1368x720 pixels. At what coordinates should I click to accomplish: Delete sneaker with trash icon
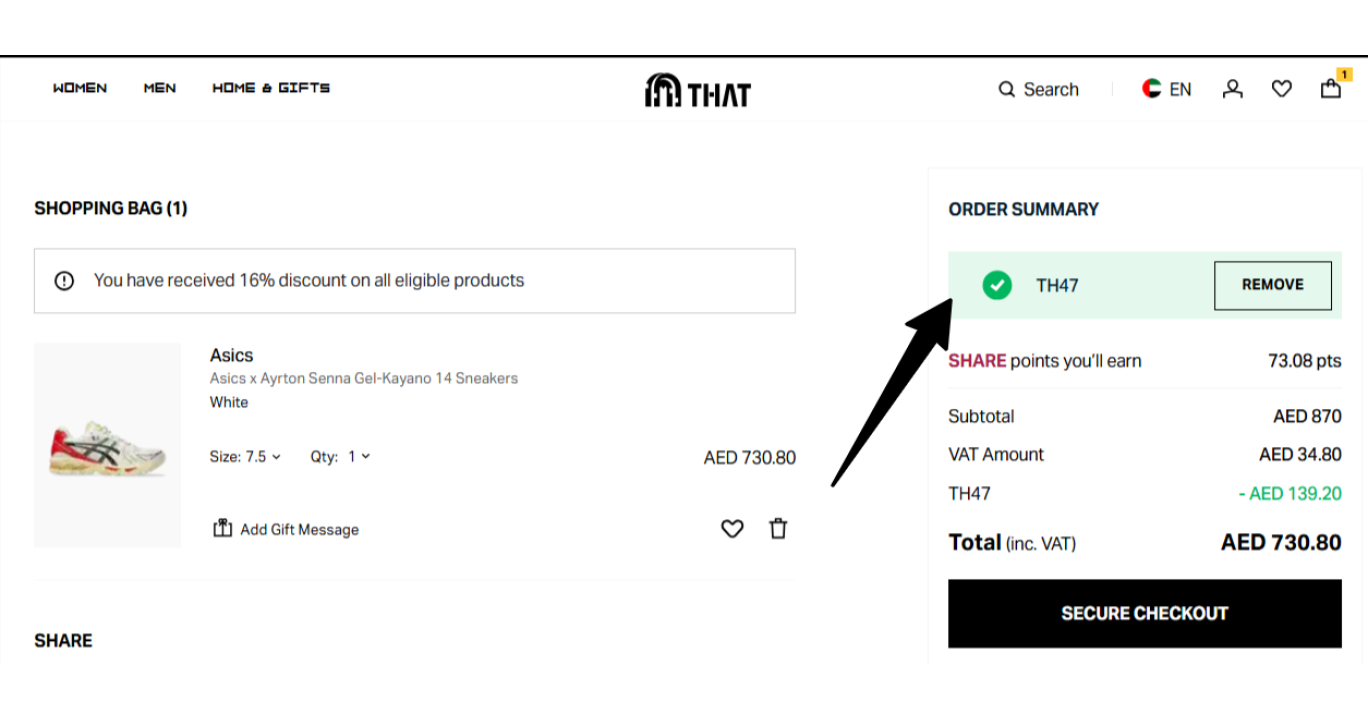pos(778,529)
